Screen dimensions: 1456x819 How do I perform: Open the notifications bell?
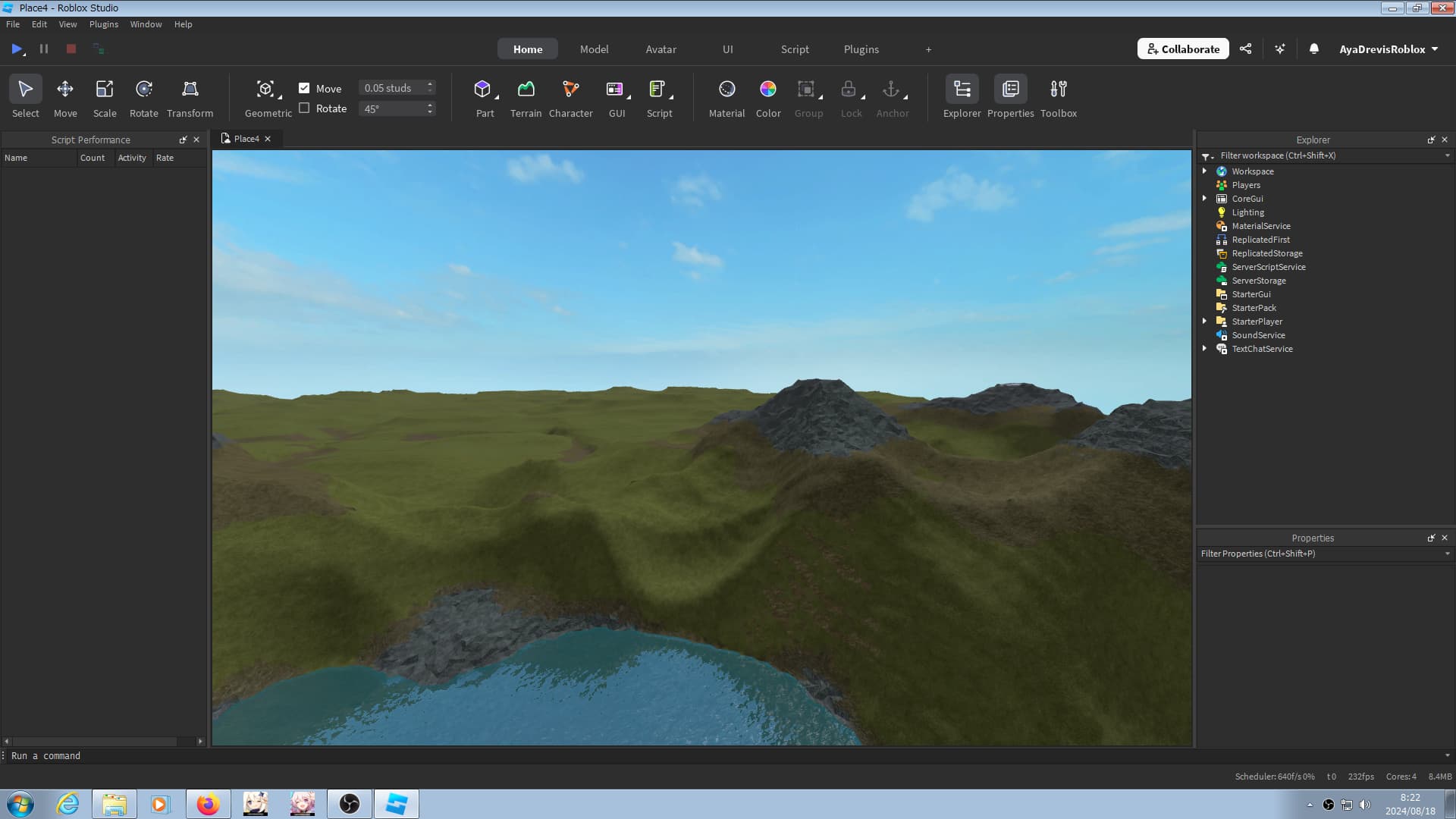click(1314, 49)
